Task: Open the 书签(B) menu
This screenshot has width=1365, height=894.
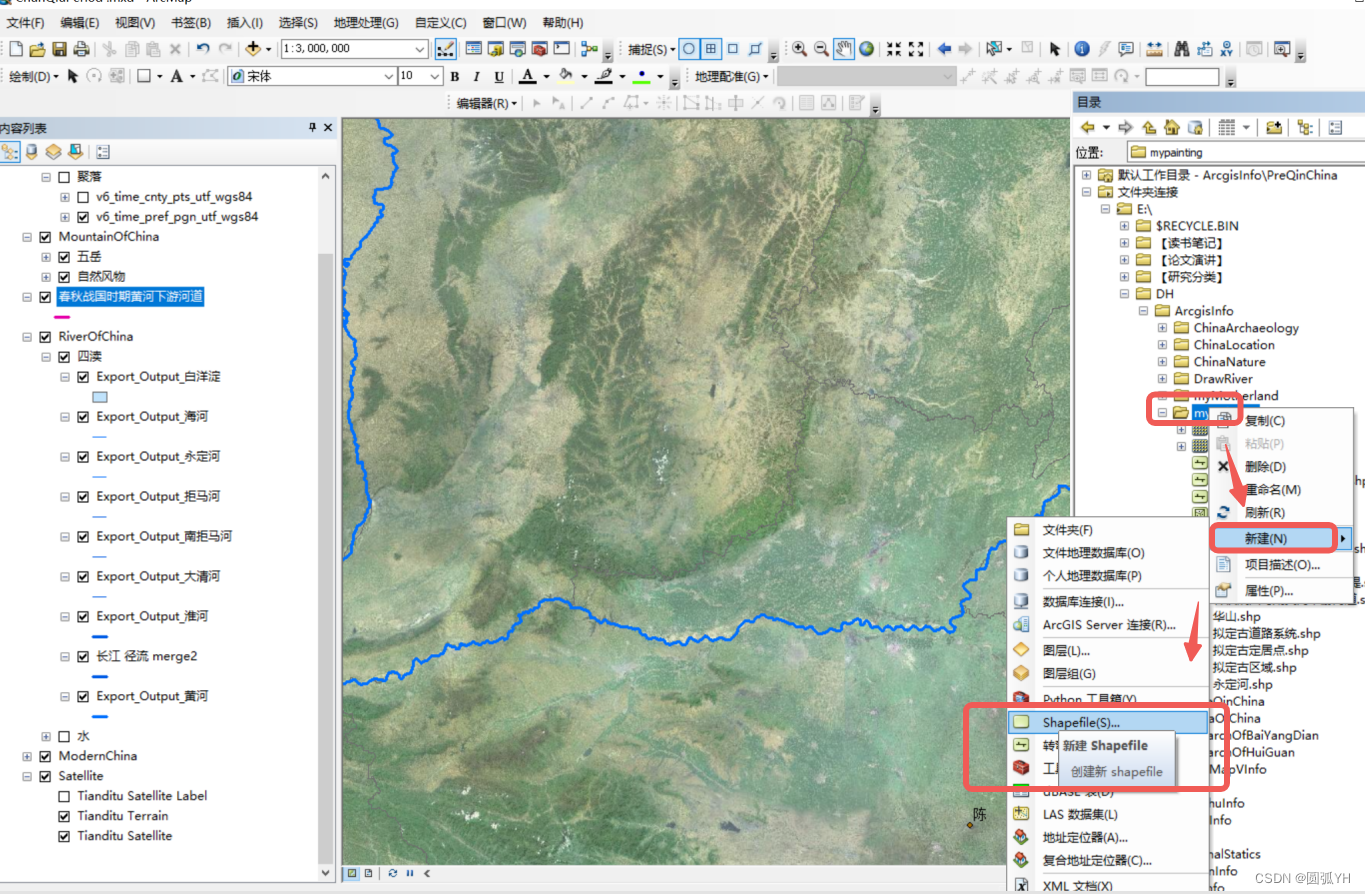Action: (x=190, y=22)
